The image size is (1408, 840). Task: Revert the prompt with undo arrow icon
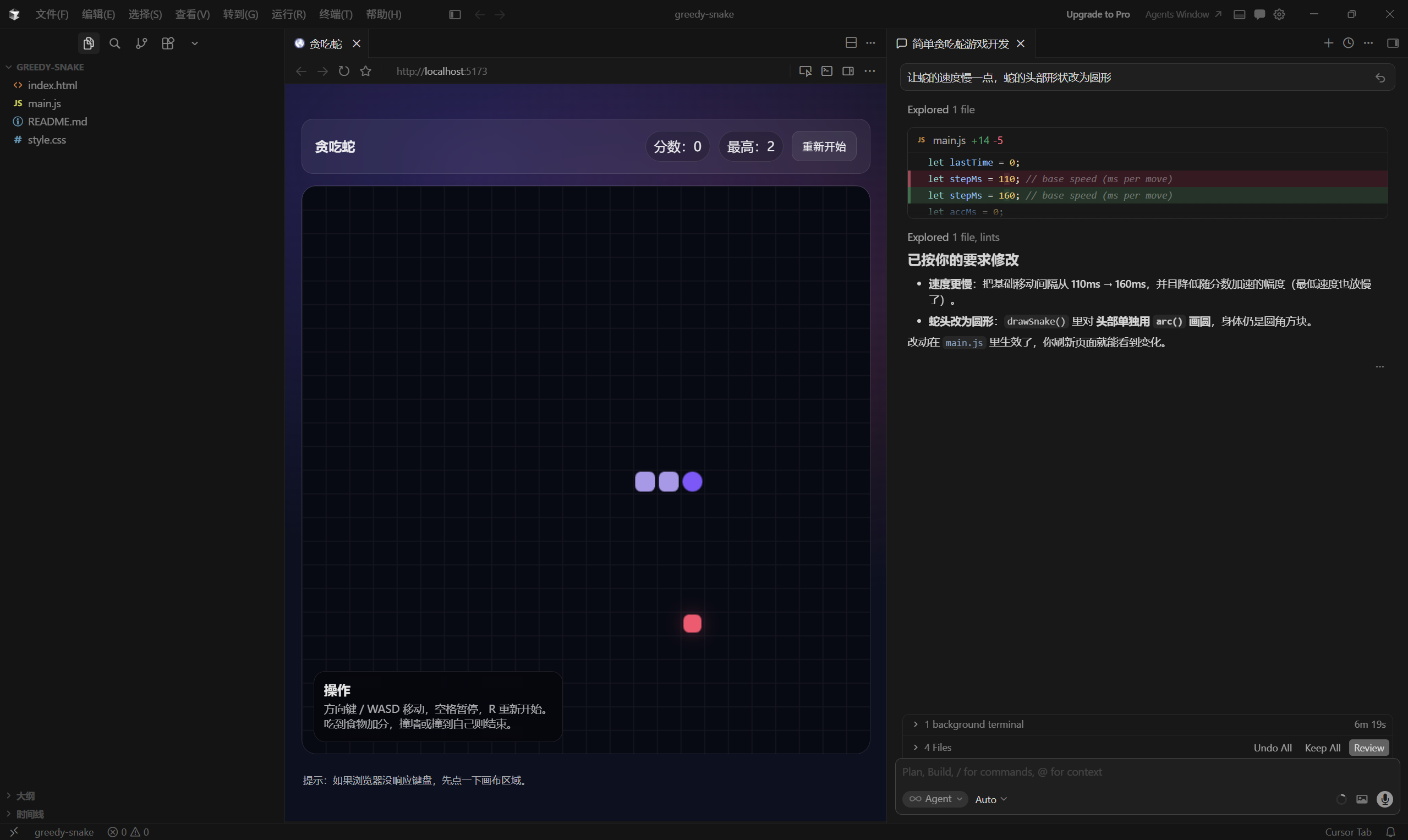1380,78
